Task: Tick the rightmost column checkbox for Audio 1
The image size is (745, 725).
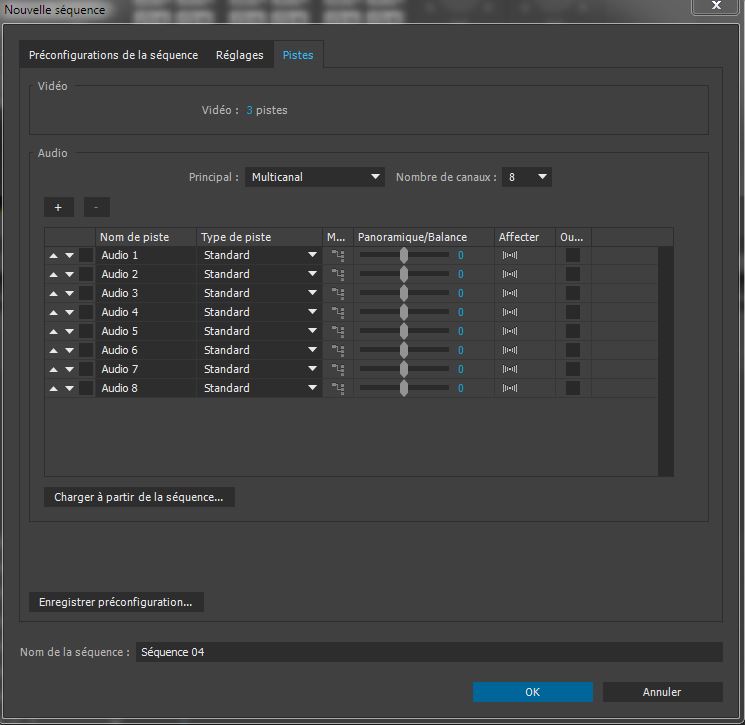Action: pyautogui.click(x=573, y=256)
